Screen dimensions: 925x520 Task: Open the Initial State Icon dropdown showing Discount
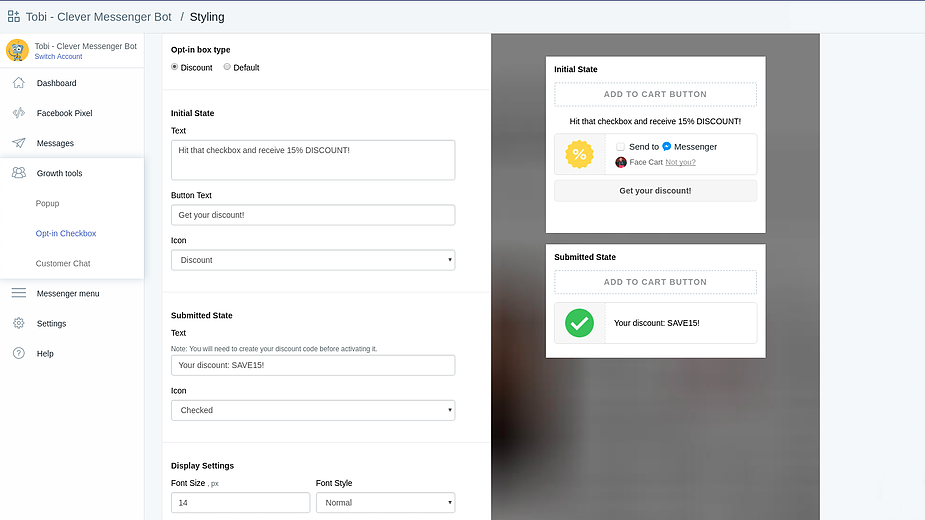point(313,260)
